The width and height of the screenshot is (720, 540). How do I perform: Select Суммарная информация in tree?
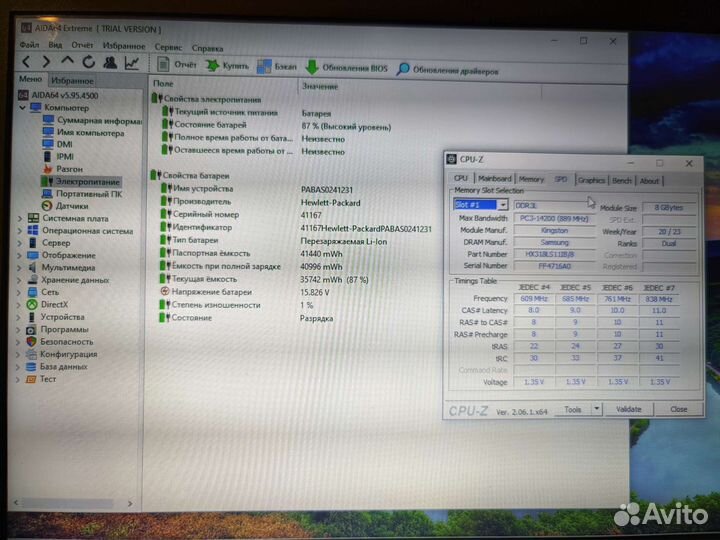[98, 120]
